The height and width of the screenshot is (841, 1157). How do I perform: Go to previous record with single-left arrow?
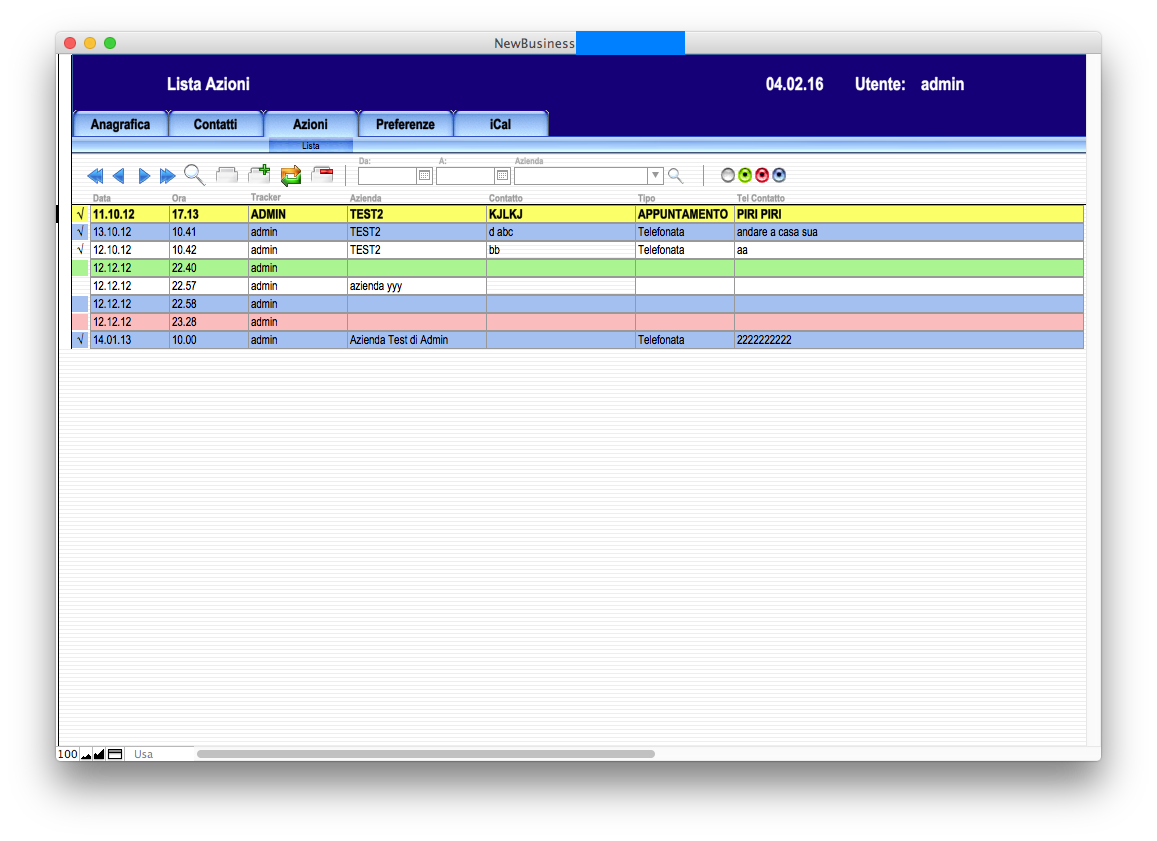119,176
